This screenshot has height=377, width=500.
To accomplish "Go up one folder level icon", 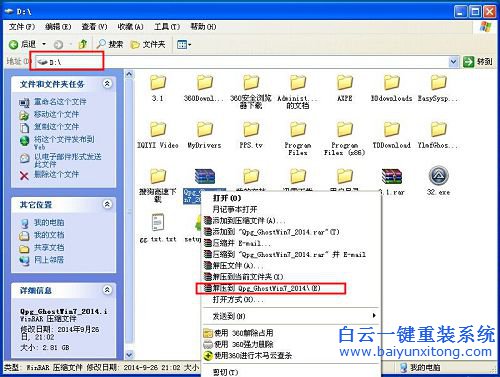I will coord(83,44).
